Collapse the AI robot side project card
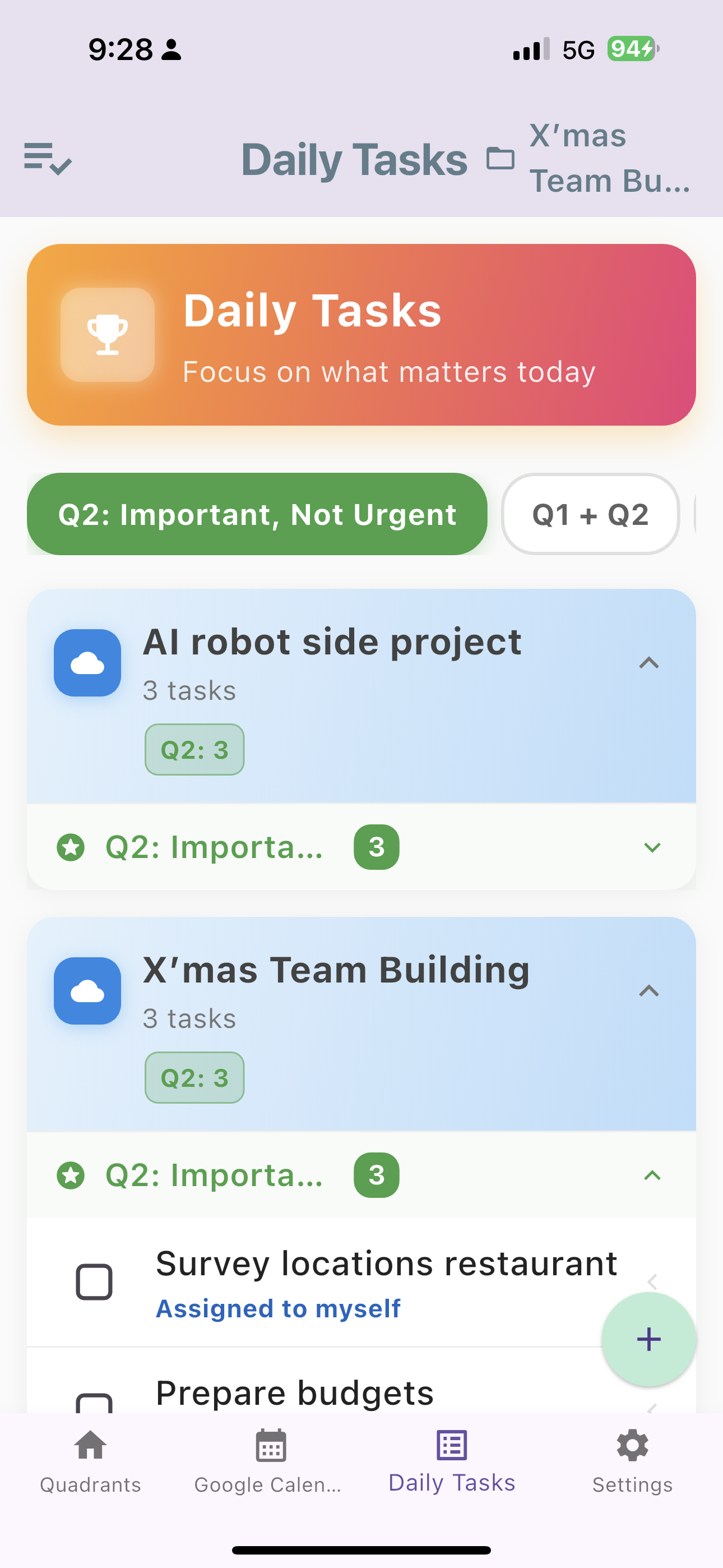Screen dimensions: 723x1568 click(650, 664)
